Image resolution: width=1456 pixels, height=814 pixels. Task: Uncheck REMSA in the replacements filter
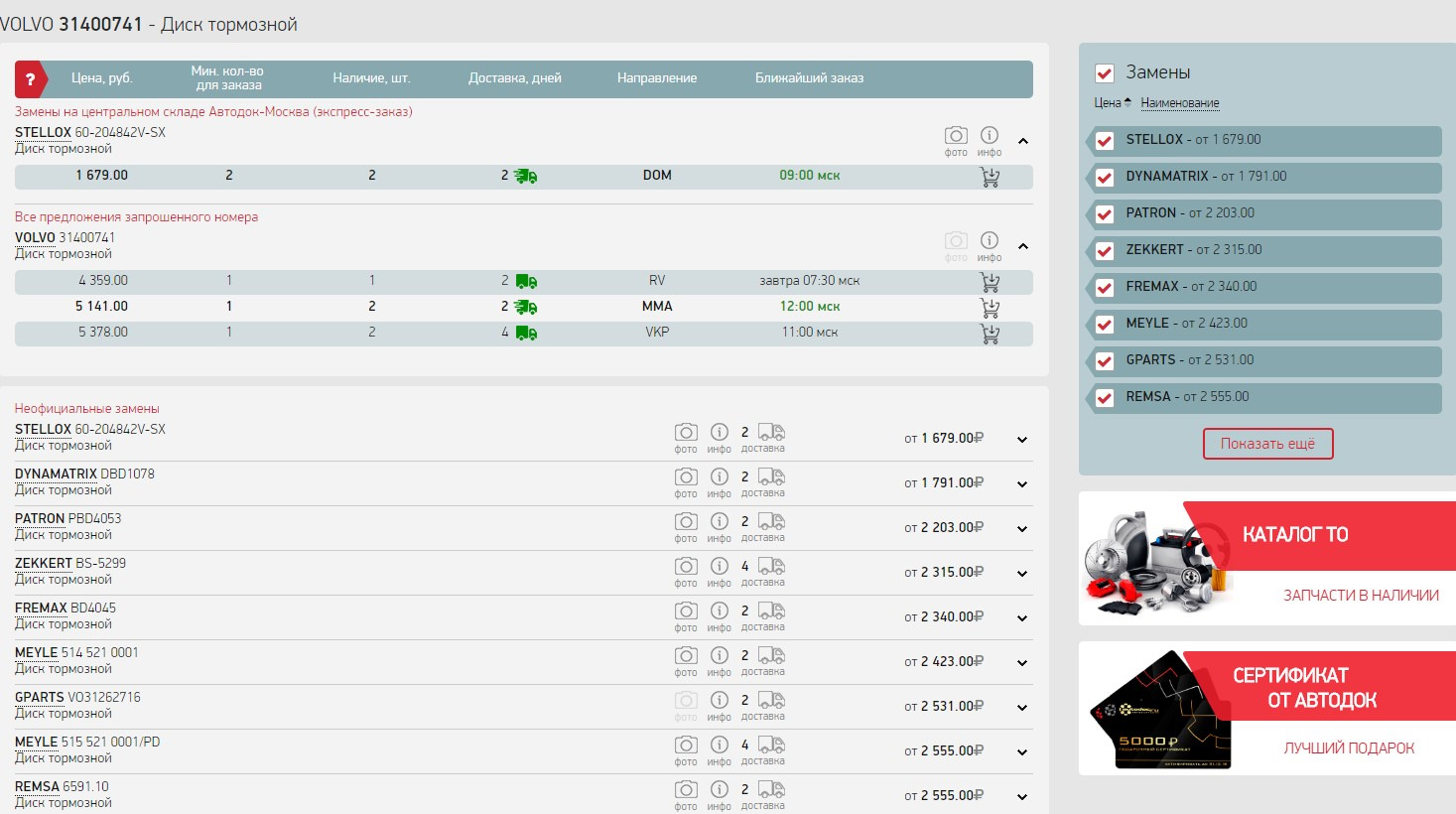(1104, 397)
